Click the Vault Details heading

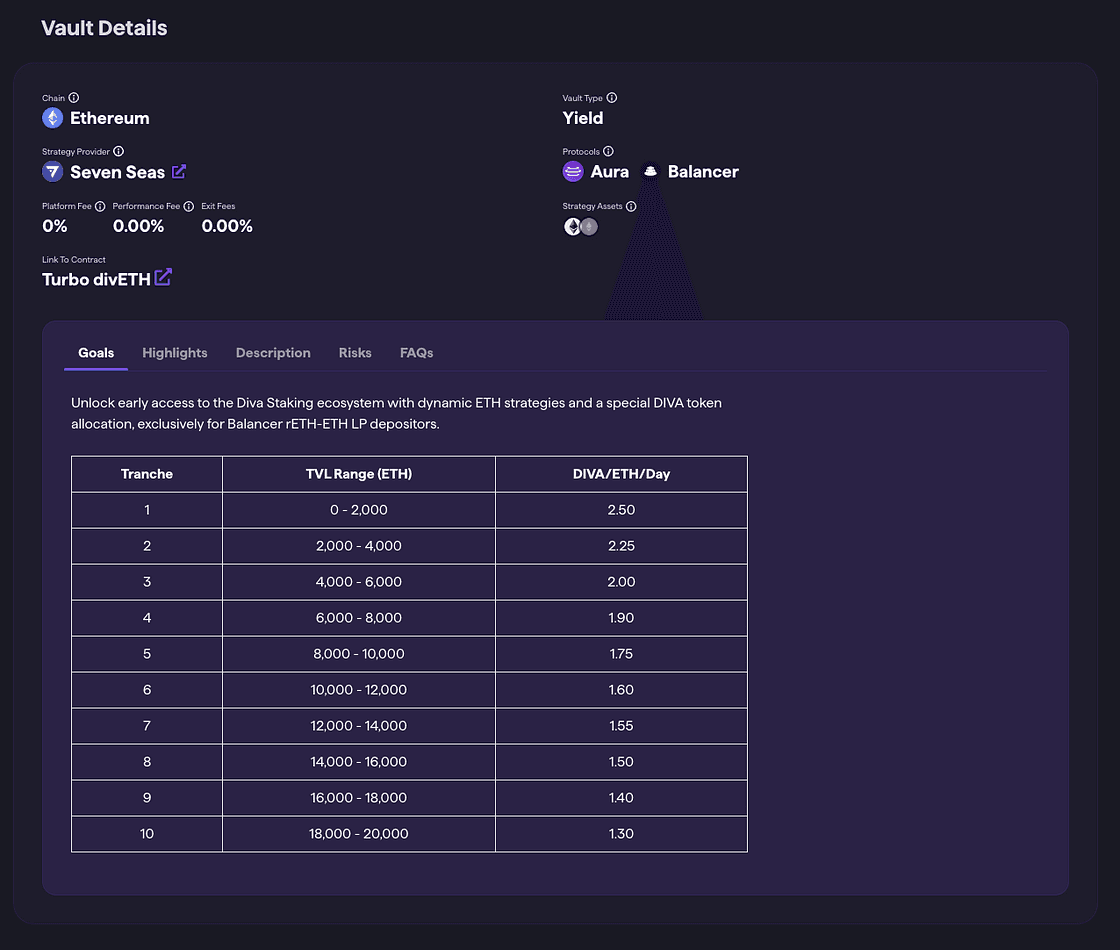104,28
